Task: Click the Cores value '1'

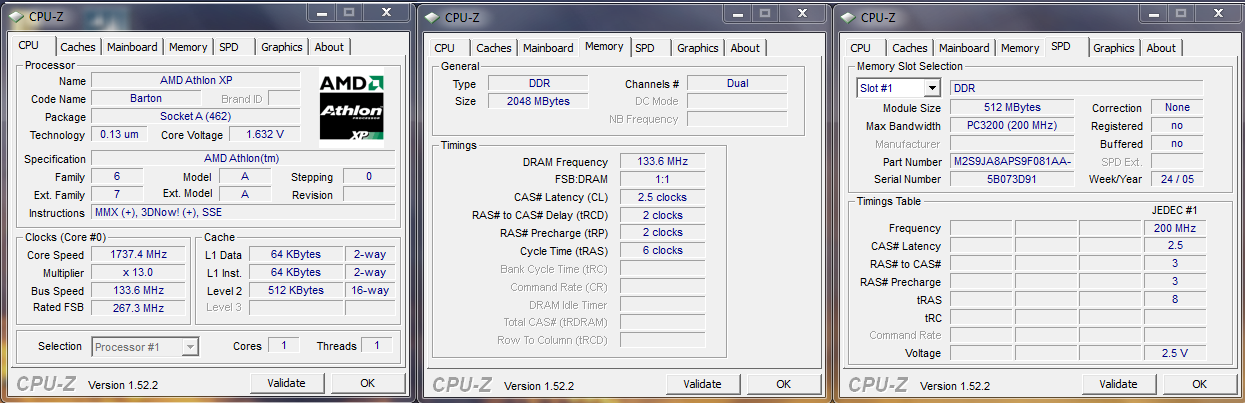Action: coord(284,346)
